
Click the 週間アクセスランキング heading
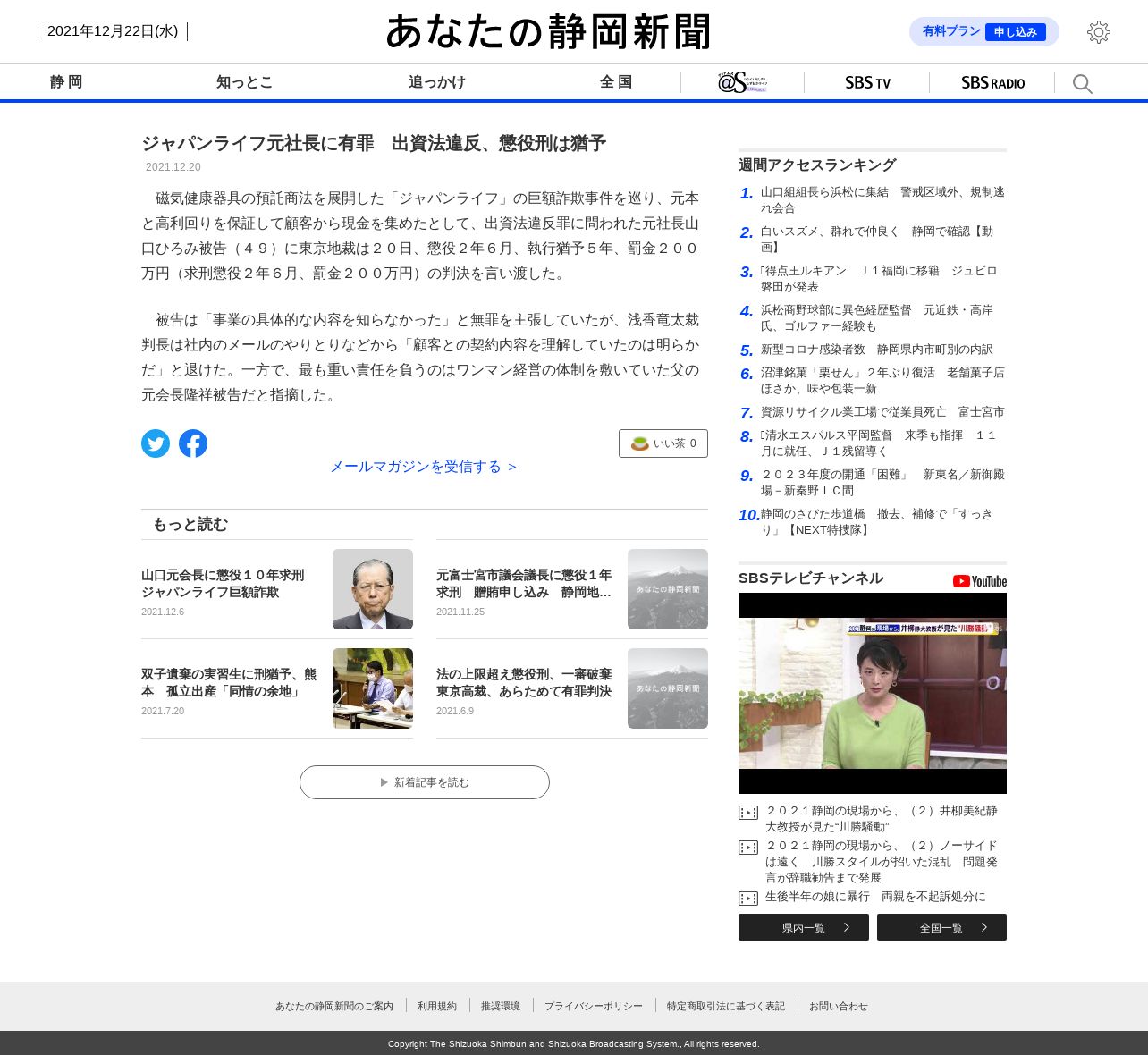817,165
